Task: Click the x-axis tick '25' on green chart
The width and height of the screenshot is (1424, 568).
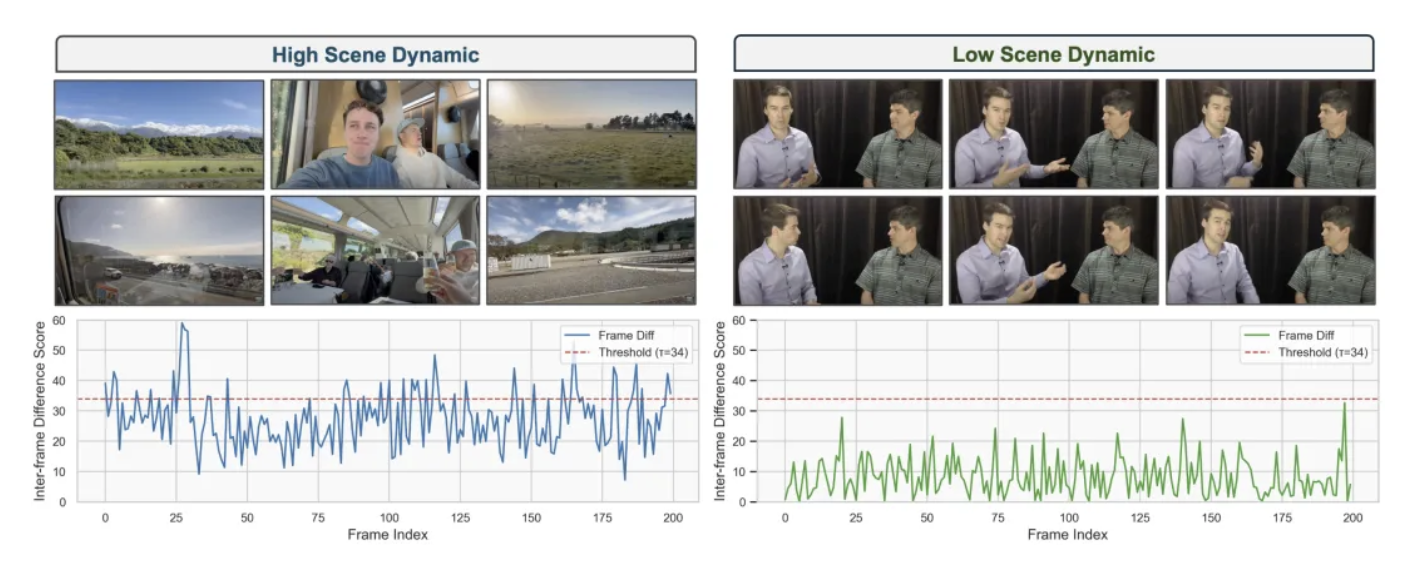Action: (x=855, y=517)
